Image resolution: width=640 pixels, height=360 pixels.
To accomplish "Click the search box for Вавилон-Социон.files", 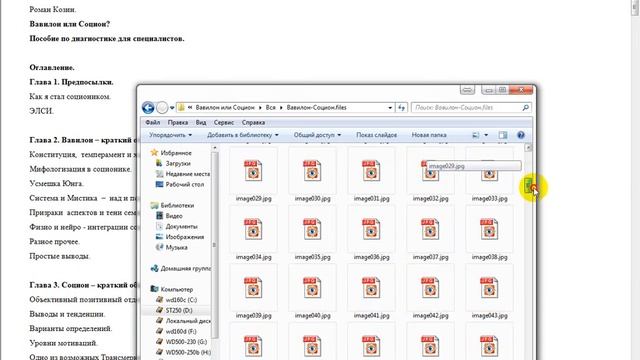I will 472,108.
